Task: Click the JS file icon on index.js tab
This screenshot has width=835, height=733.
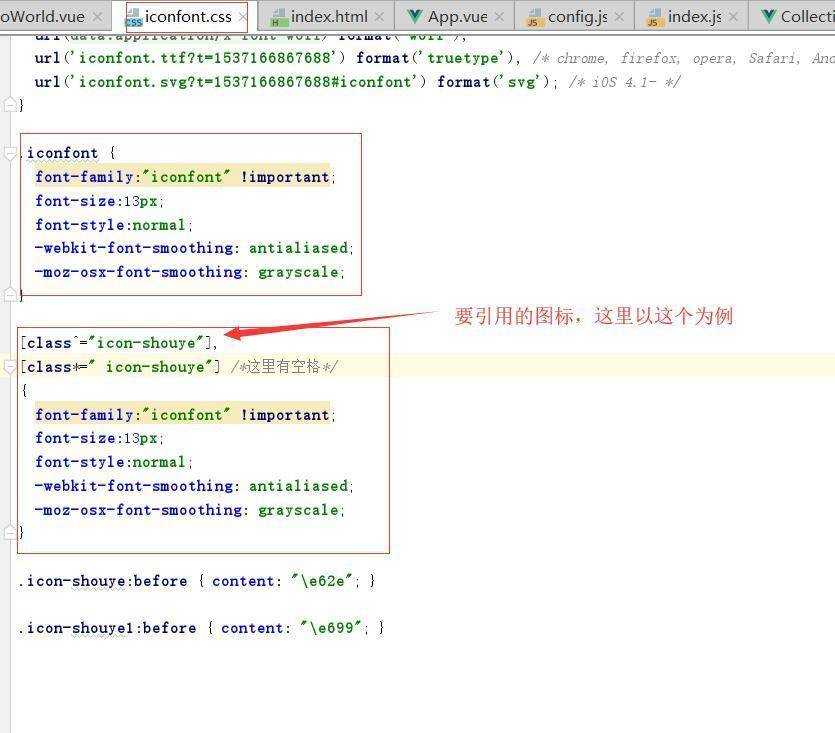Action: 654,18
